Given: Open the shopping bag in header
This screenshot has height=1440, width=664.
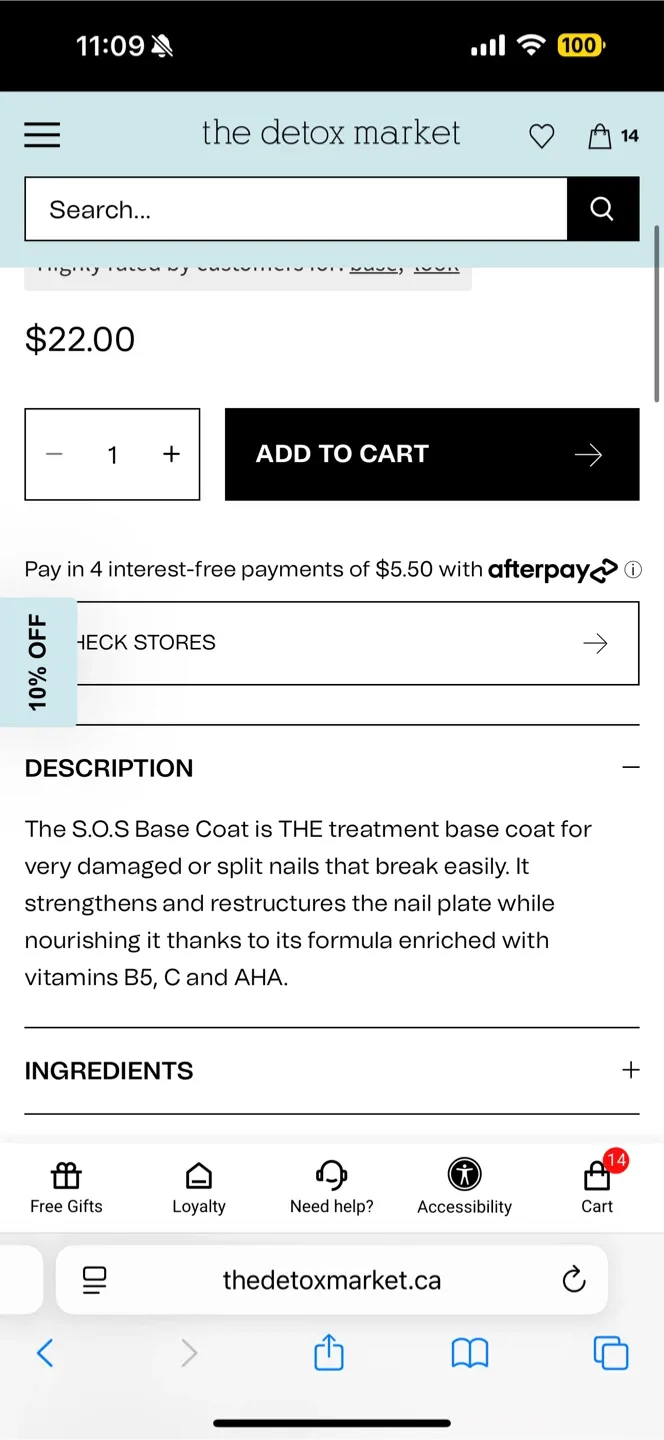Looking at the screenshot, I should tap(601, 136).
